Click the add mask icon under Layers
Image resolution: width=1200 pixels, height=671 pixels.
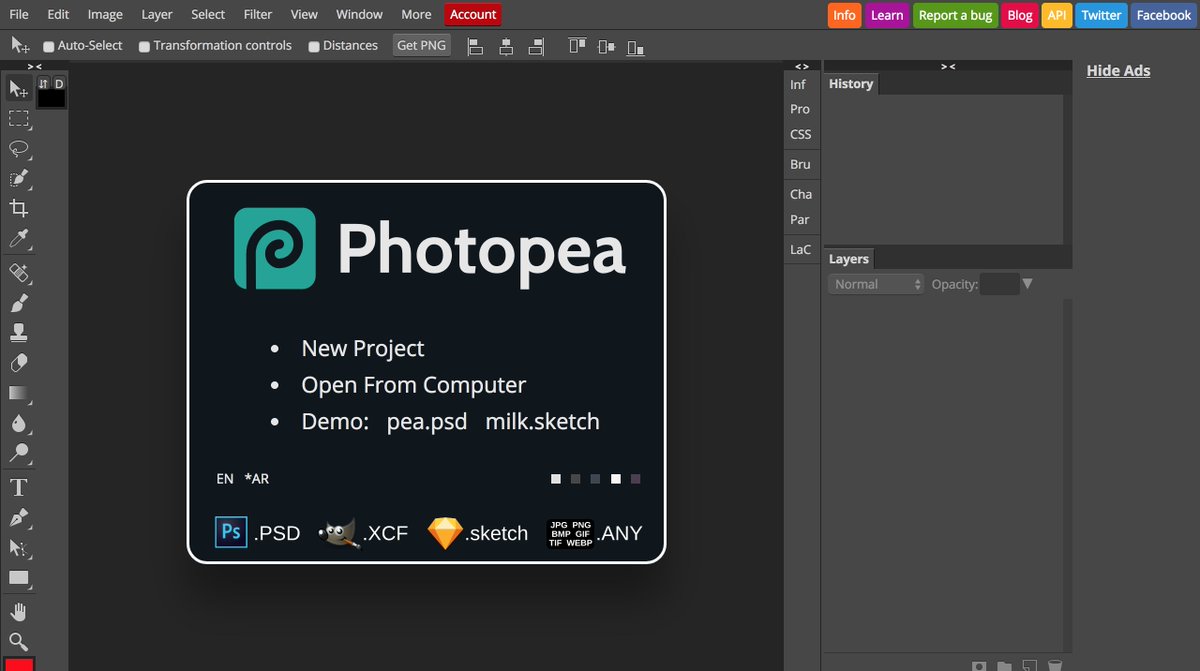(979, 665)
